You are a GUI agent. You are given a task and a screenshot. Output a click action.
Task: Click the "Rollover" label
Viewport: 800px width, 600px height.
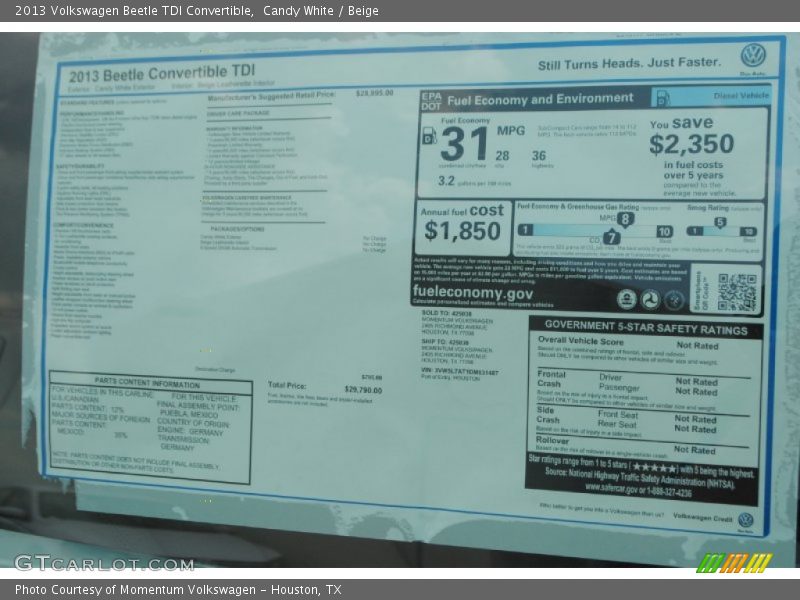(x=553, y=440)
